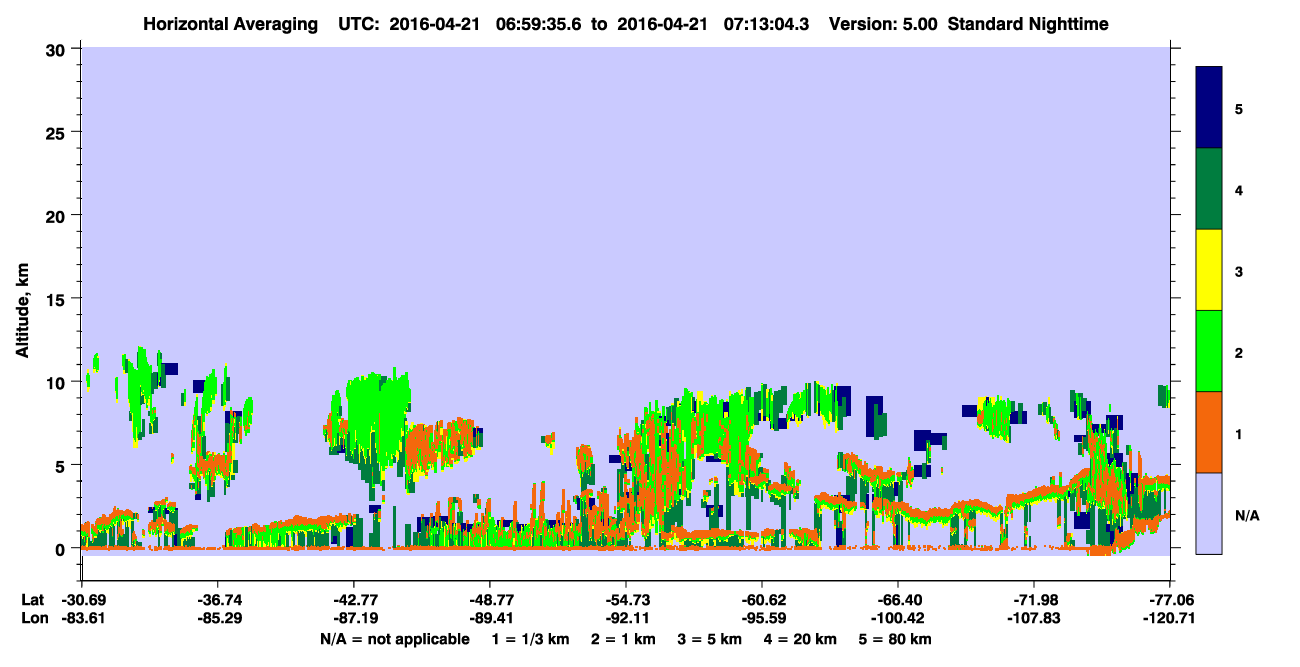Image resolution: width=1300 pixels, height=667 pixels.
Task: Click the lavender N/A colorbar segment
Action: (x=1209, y=513)
